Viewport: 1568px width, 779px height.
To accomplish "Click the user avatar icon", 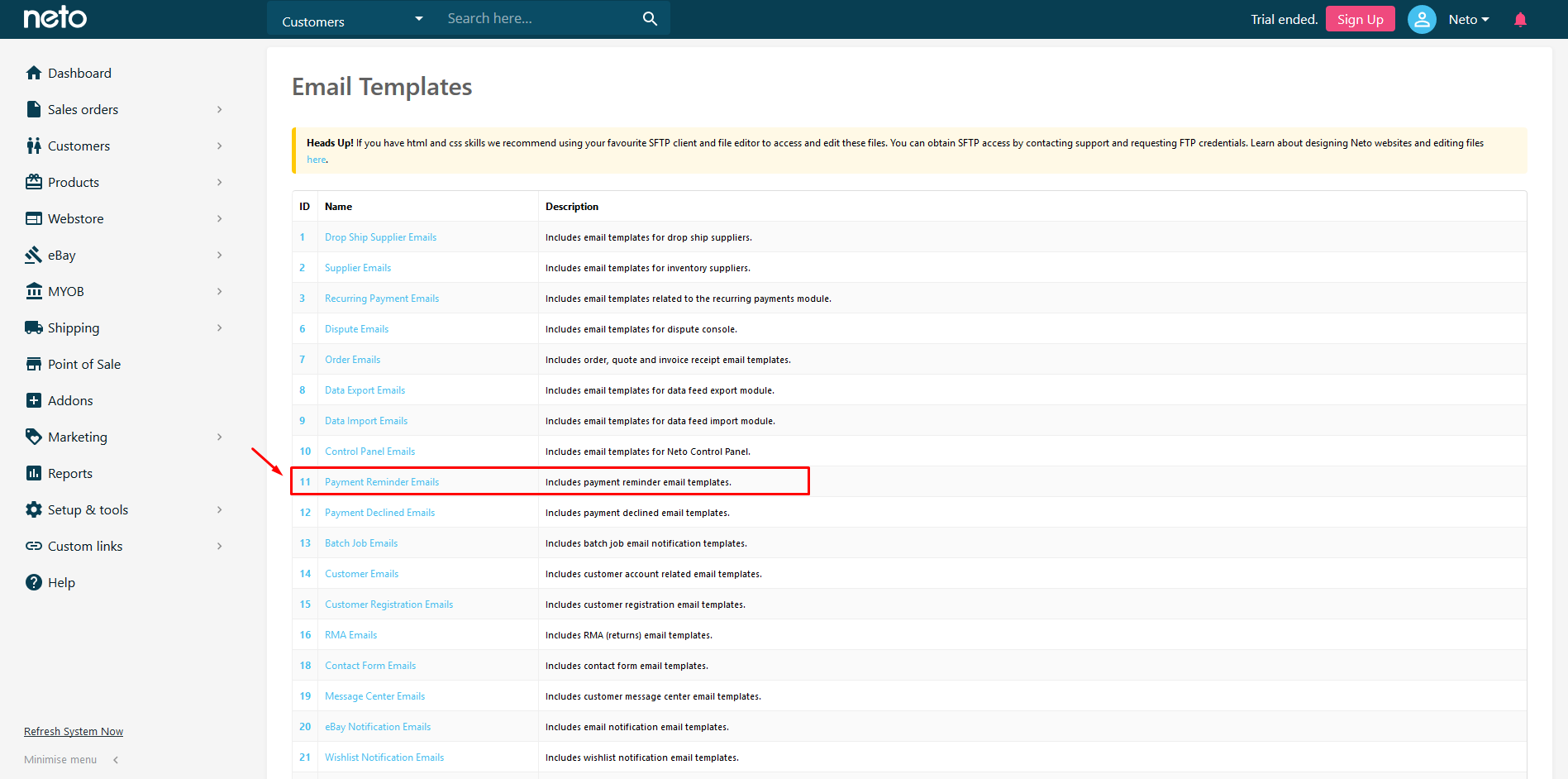I will coord(1421,20).
